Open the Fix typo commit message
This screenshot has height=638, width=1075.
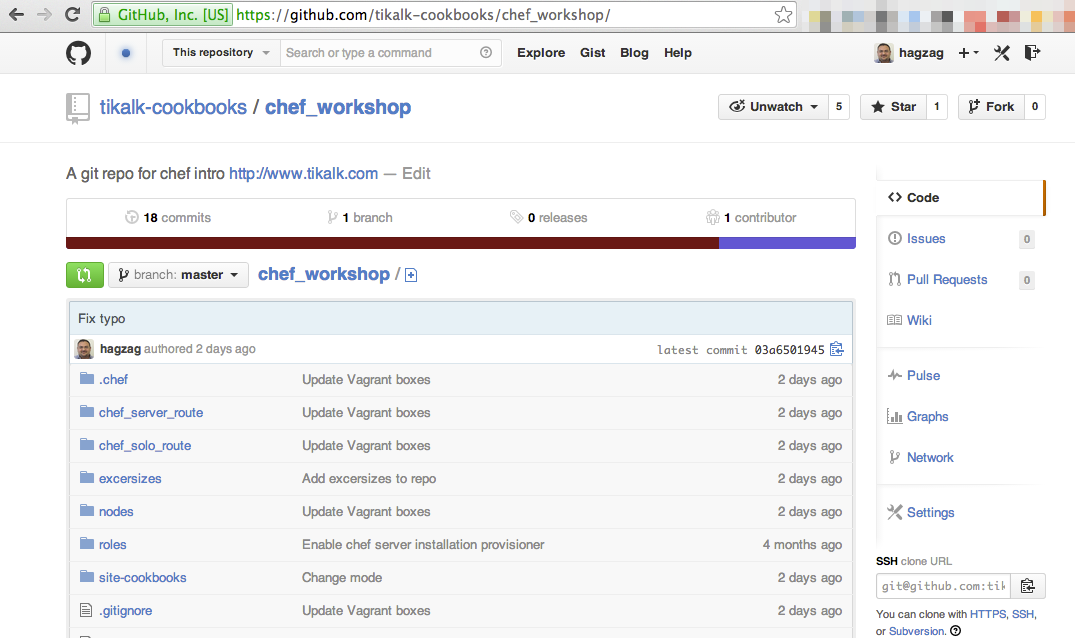[101, 319]
